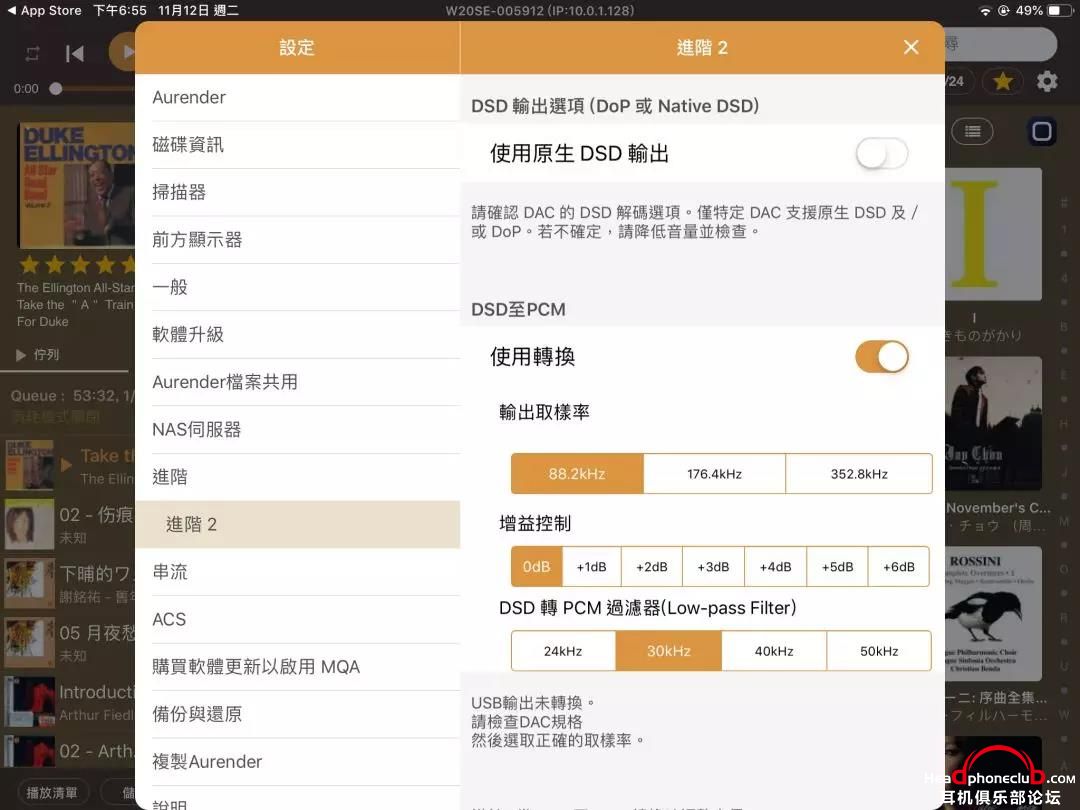Viewport: 1080px width, 810px height.
Task: Open 掃描器 settings section
Action: pos(298,192)
